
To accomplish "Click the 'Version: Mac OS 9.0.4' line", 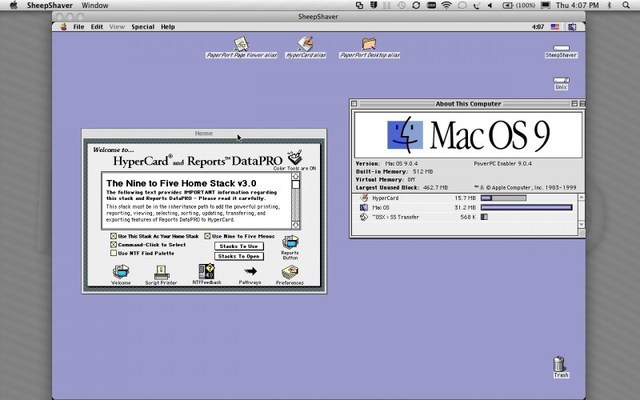I will [x=387, y=164].
